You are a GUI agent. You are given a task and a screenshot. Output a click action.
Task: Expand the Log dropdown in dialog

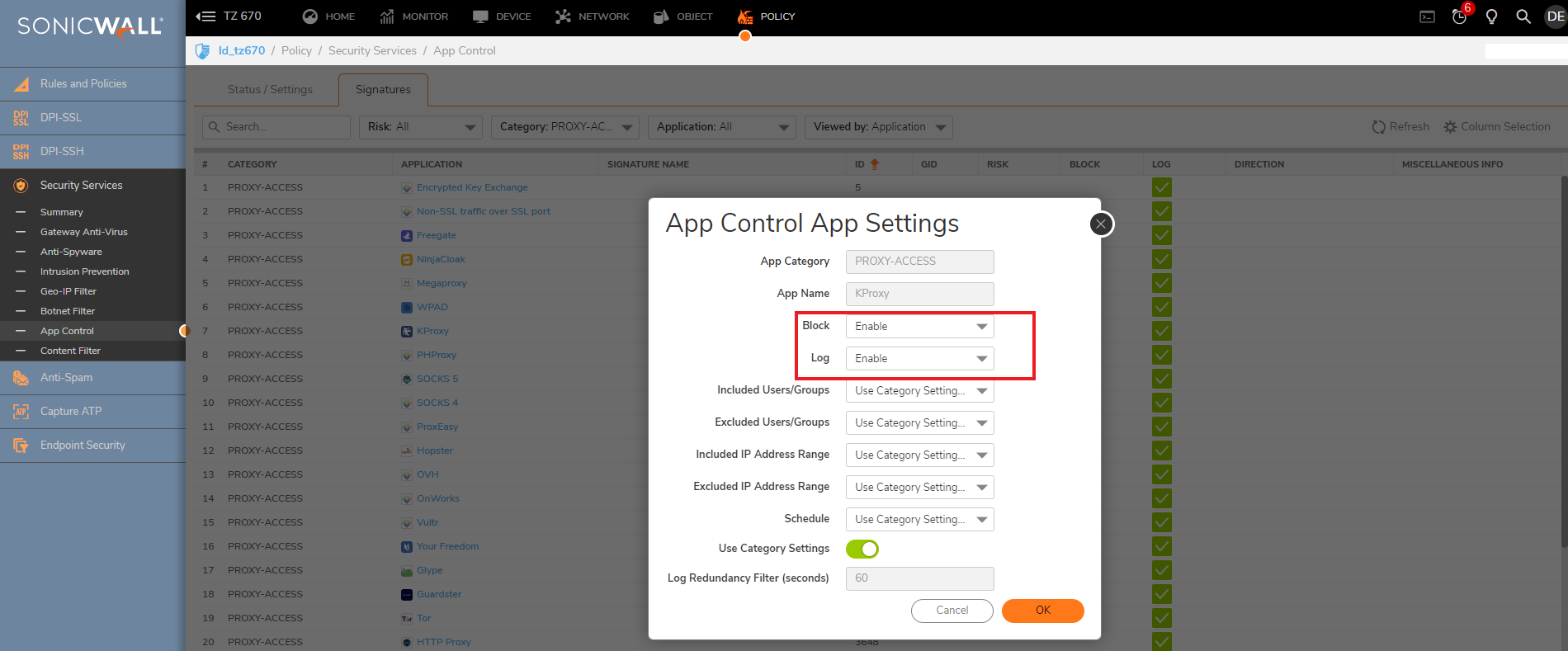pos(919,359)
